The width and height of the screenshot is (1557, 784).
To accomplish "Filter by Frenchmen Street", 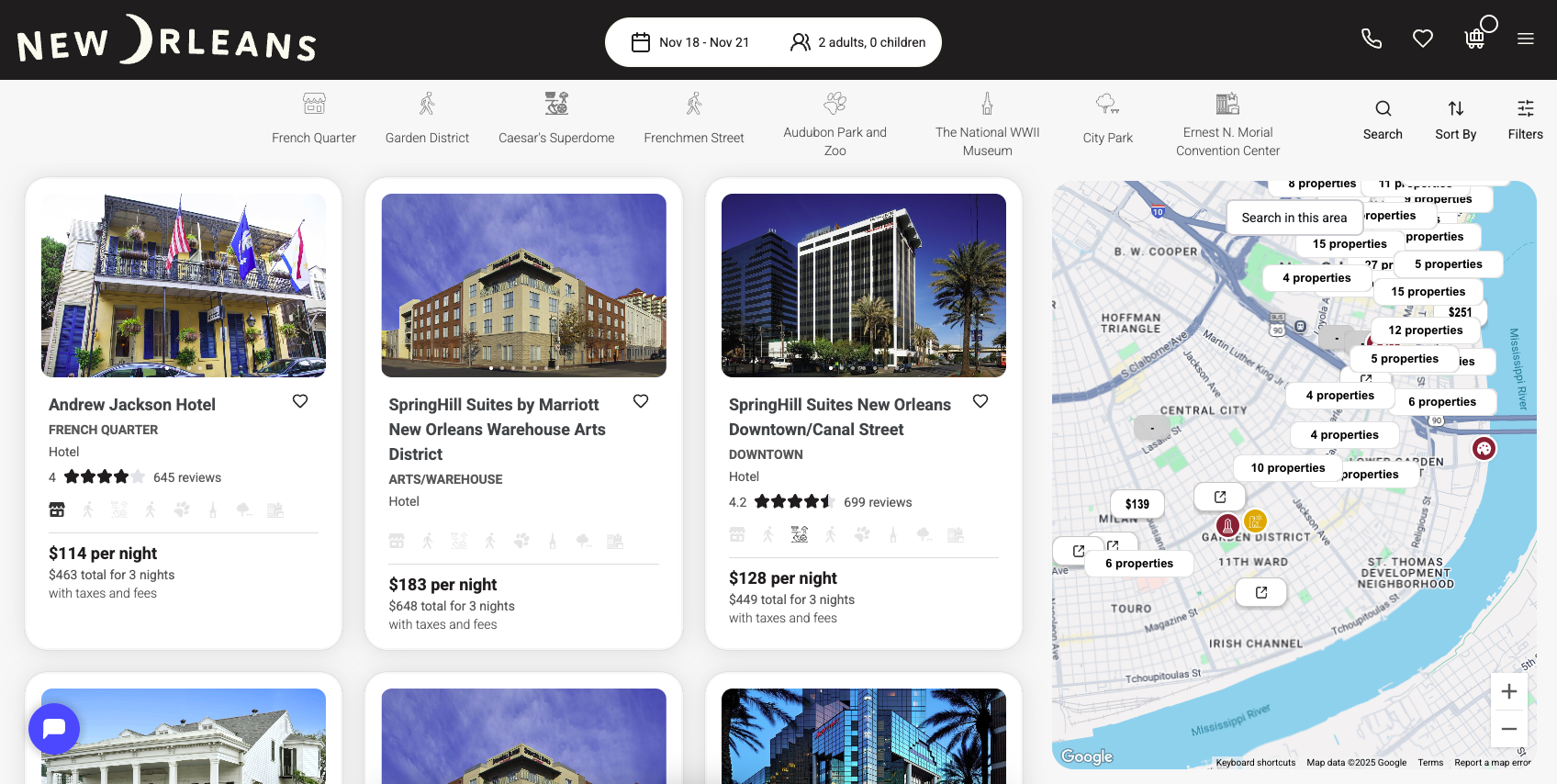I will (x=694, y=118).
